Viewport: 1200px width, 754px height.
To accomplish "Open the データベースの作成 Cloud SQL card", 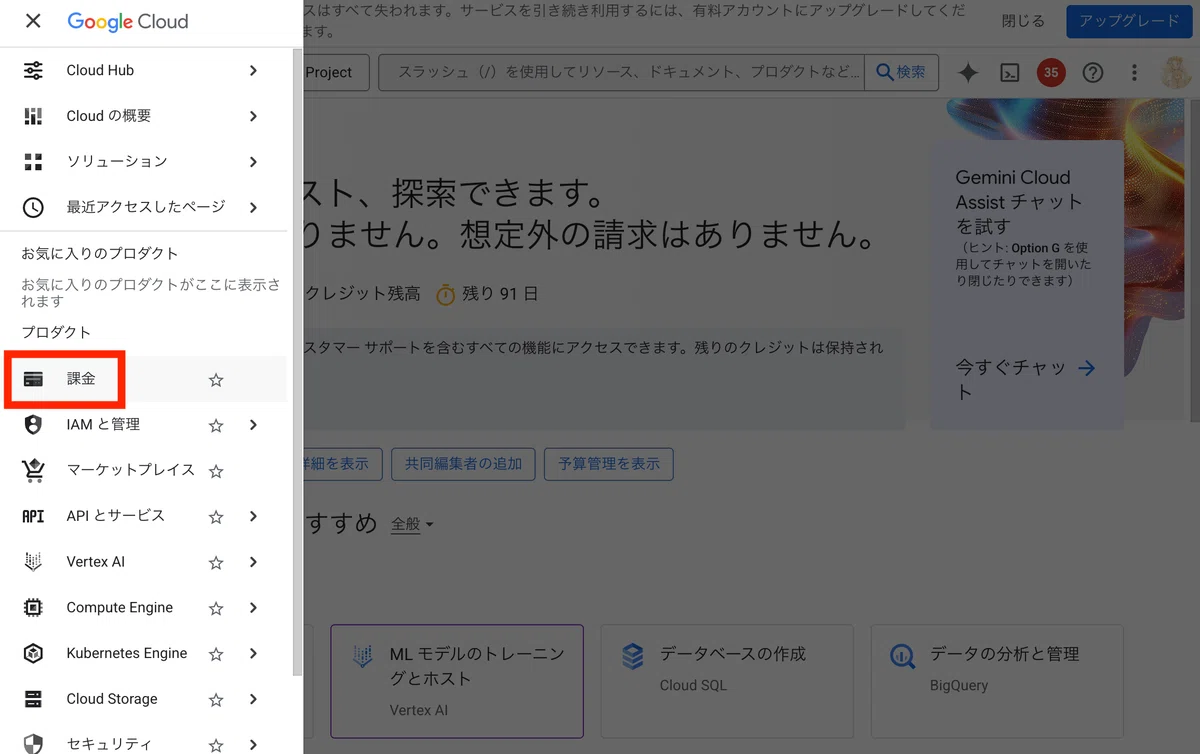I will 727,681.
